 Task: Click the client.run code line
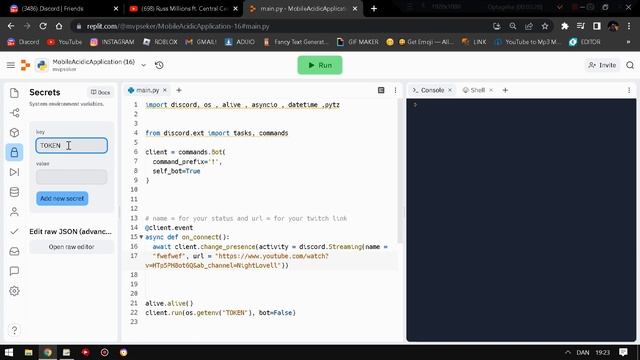pyautogui.click(x=220, y=313)
